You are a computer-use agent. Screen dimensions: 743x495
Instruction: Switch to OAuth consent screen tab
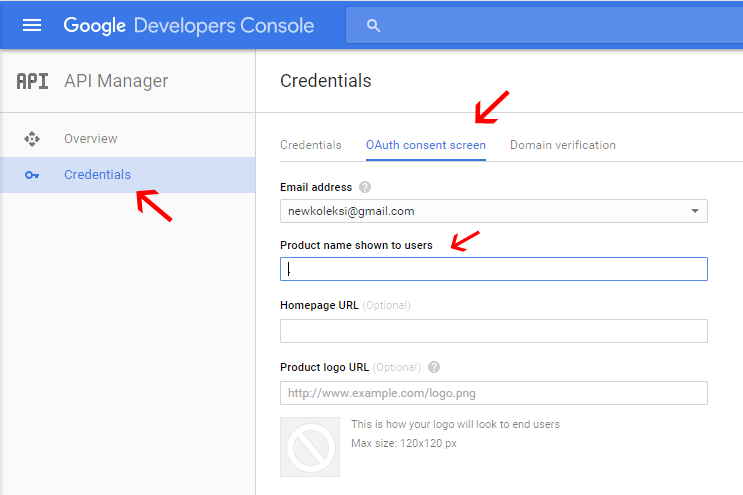coord(426,145)
